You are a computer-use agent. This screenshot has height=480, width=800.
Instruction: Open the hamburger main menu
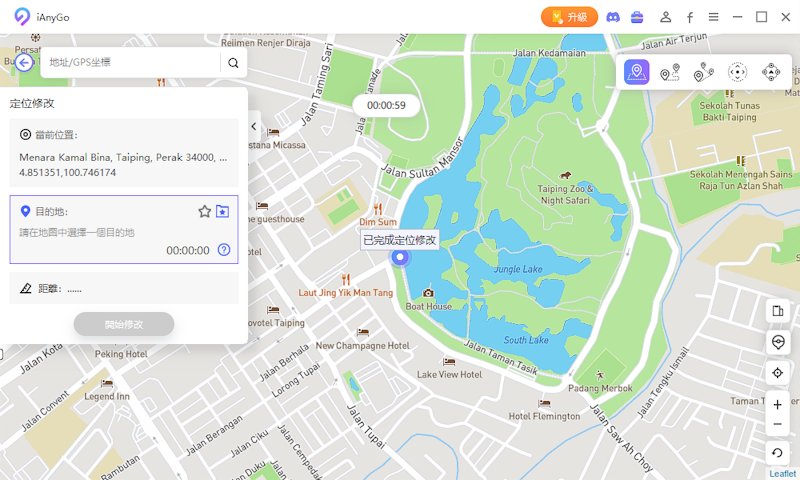713,17
